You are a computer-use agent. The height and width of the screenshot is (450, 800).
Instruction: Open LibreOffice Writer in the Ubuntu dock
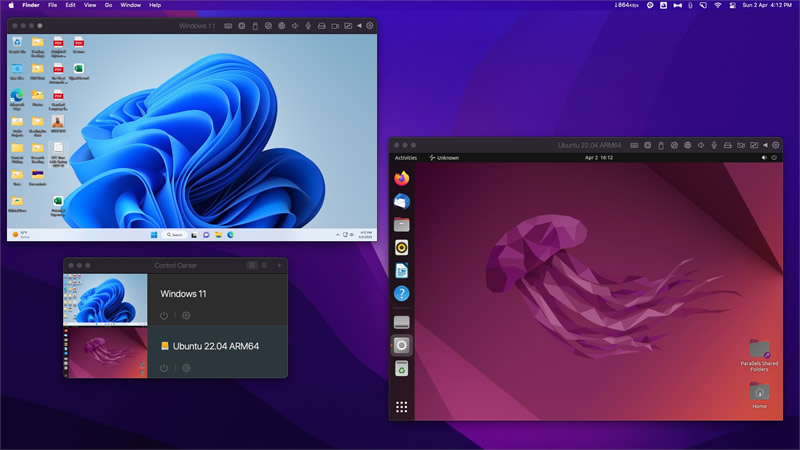point(402,270)
